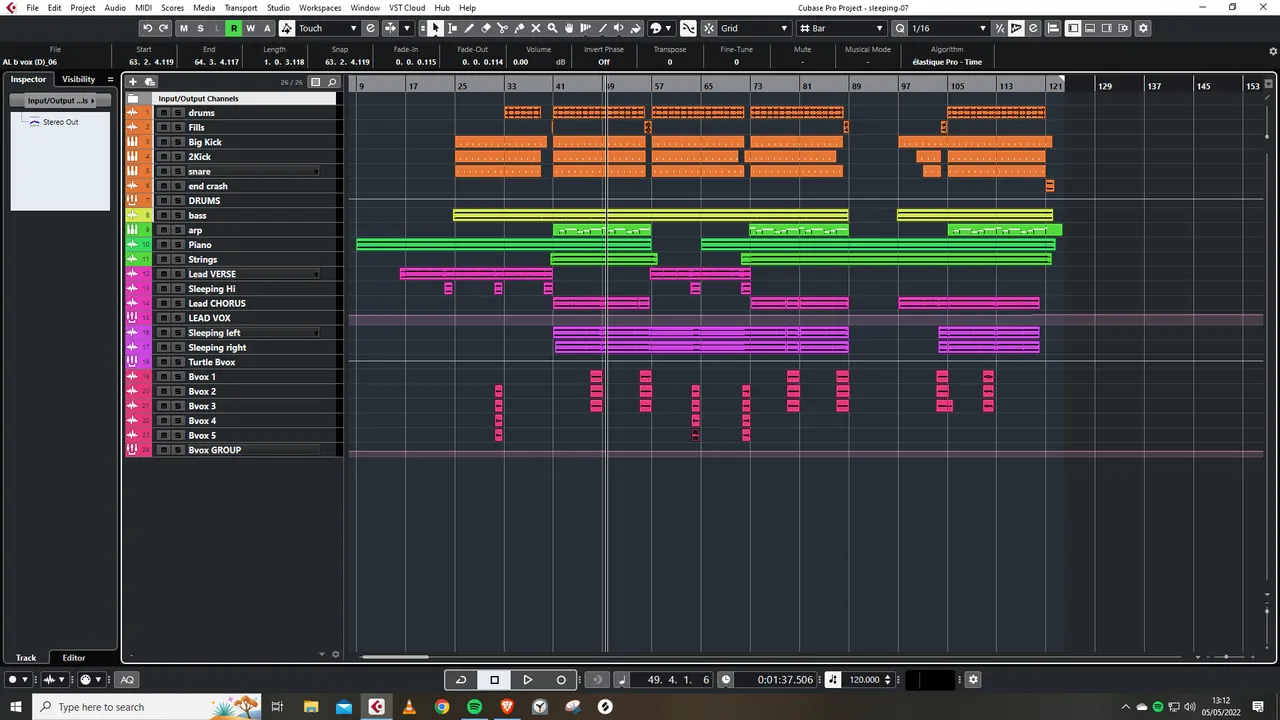This screenshot has height=720, width=1280.
Task: Click the Record button in the transport
Action: (561, 680)
